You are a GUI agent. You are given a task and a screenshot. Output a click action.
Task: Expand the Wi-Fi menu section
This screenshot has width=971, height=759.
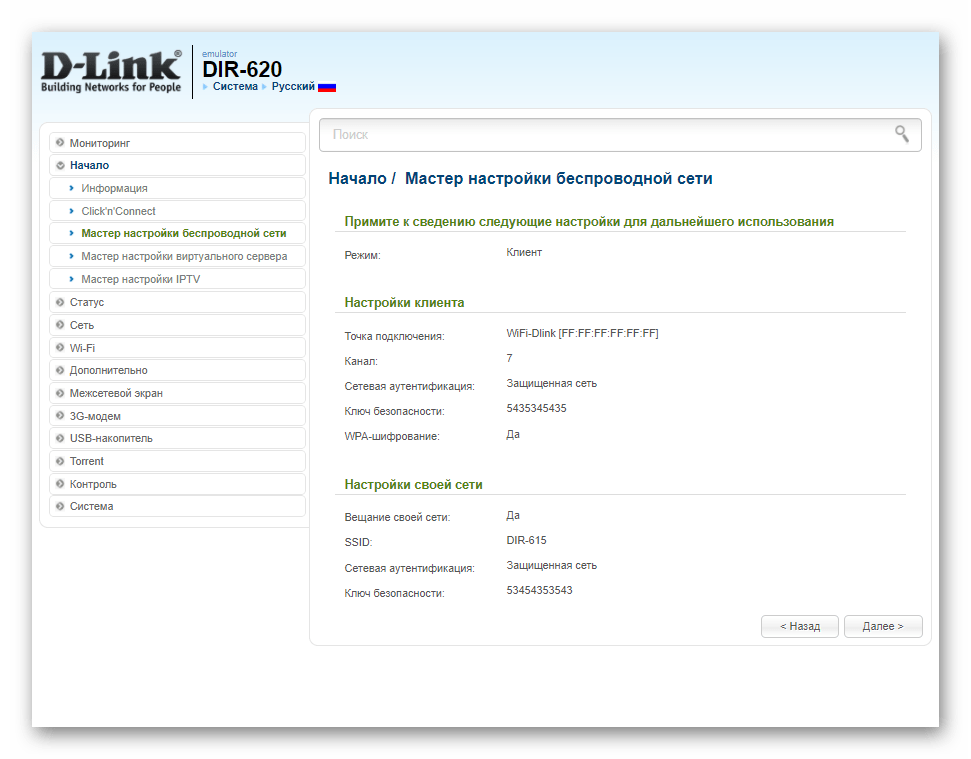pos(82,348)
